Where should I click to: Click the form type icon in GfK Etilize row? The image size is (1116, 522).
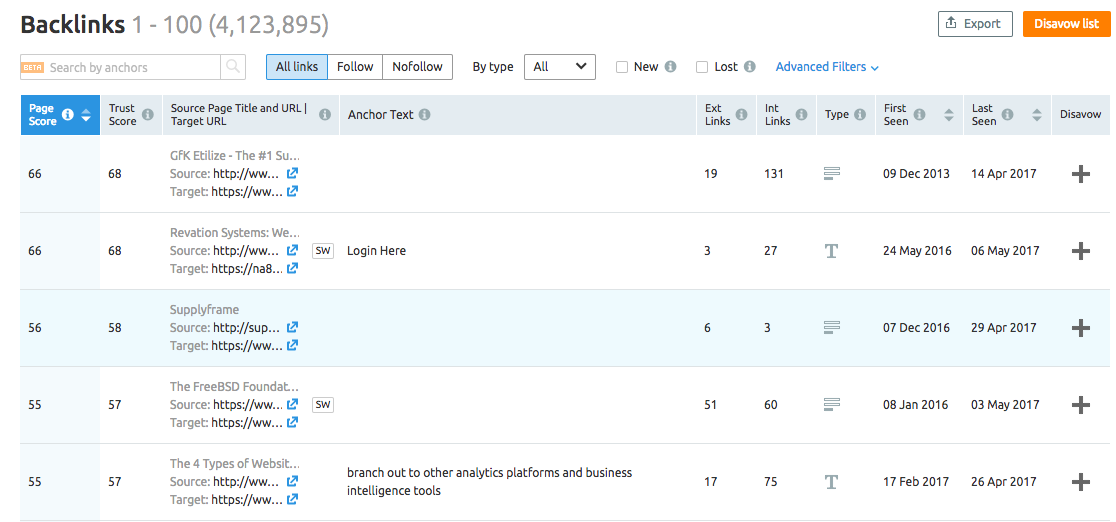coord(832,173)
